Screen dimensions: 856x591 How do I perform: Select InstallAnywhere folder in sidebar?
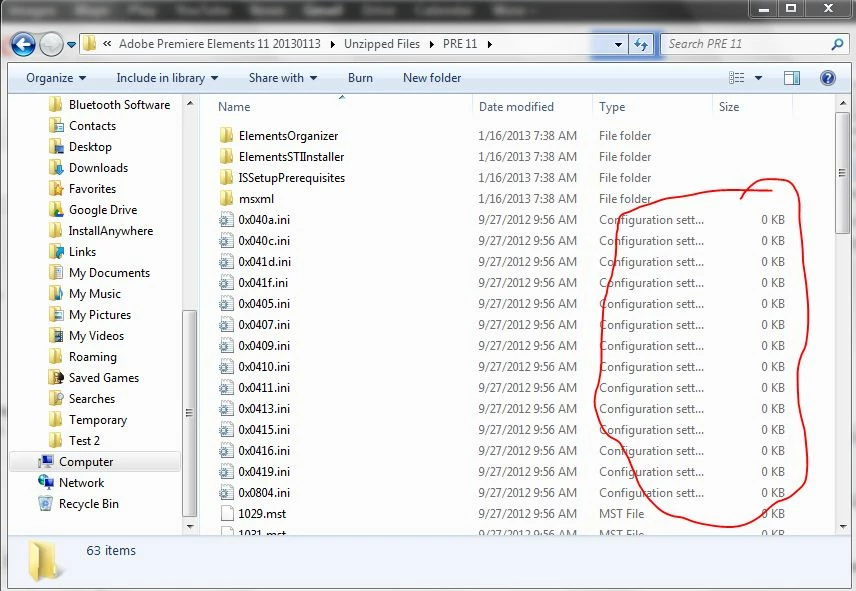[100, 231]
